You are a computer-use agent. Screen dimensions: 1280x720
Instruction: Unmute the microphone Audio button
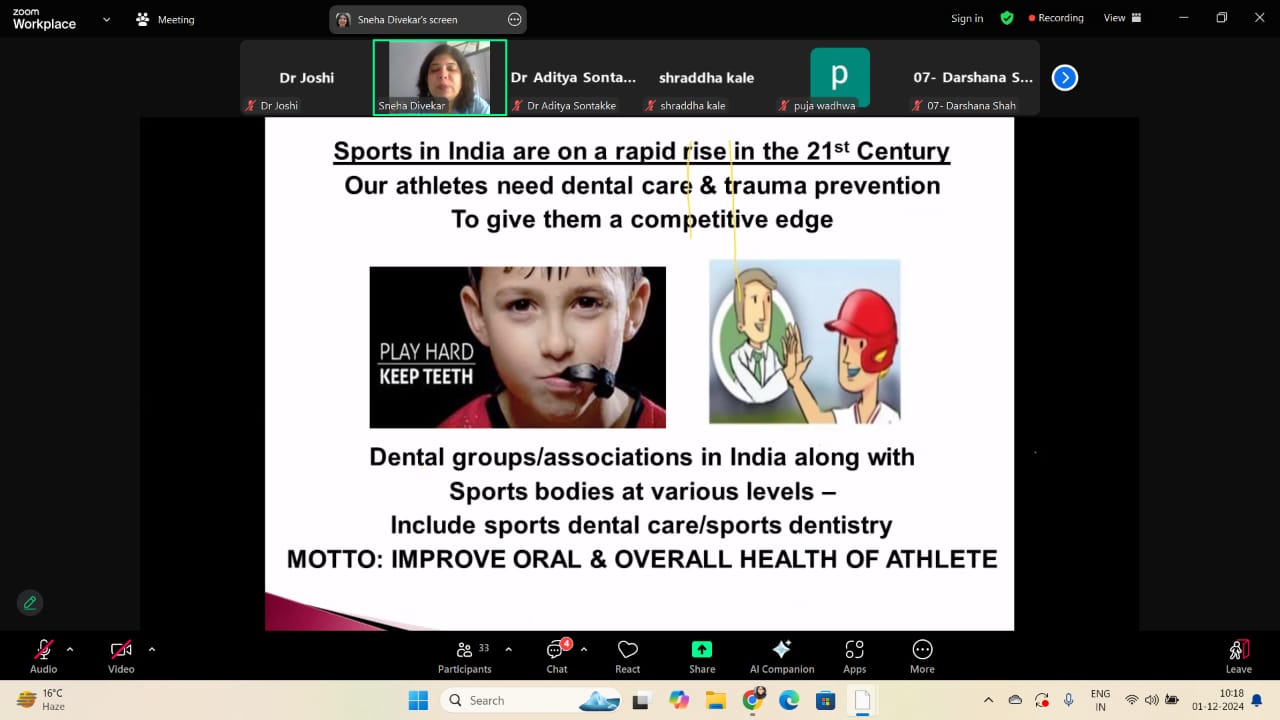pyautogui.click(x=44, y=655)
